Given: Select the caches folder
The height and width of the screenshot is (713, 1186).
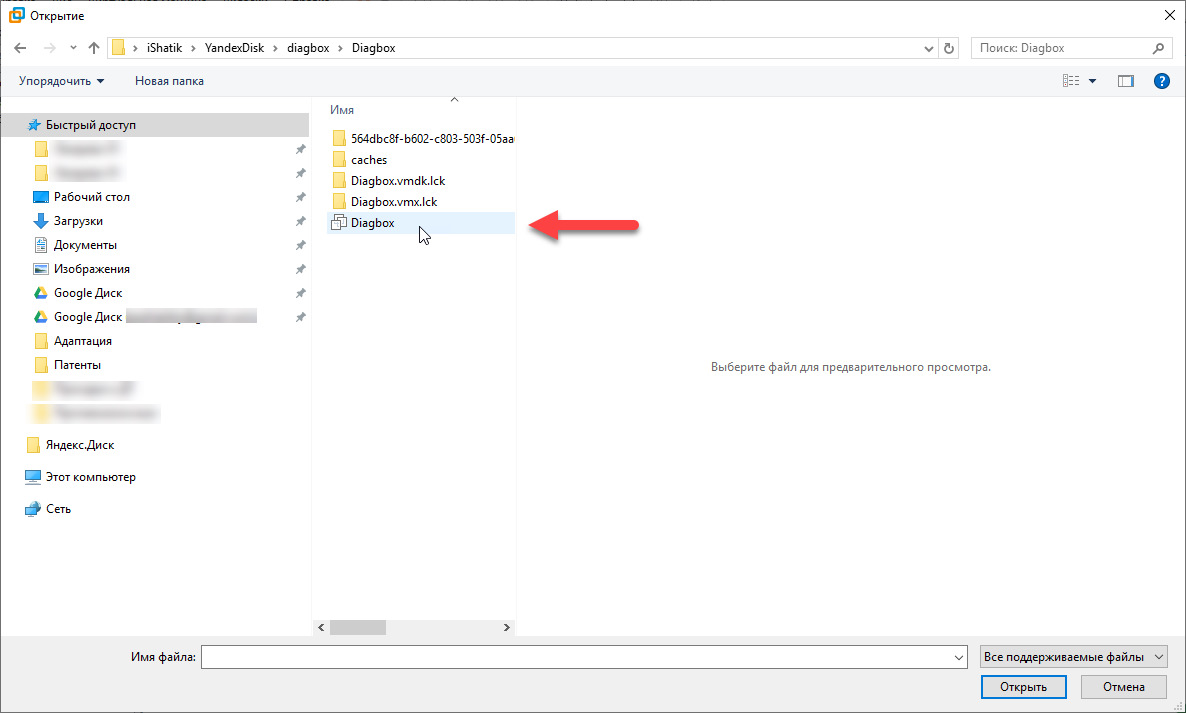Looking at the screenshot, I should [x=360, y=160].
